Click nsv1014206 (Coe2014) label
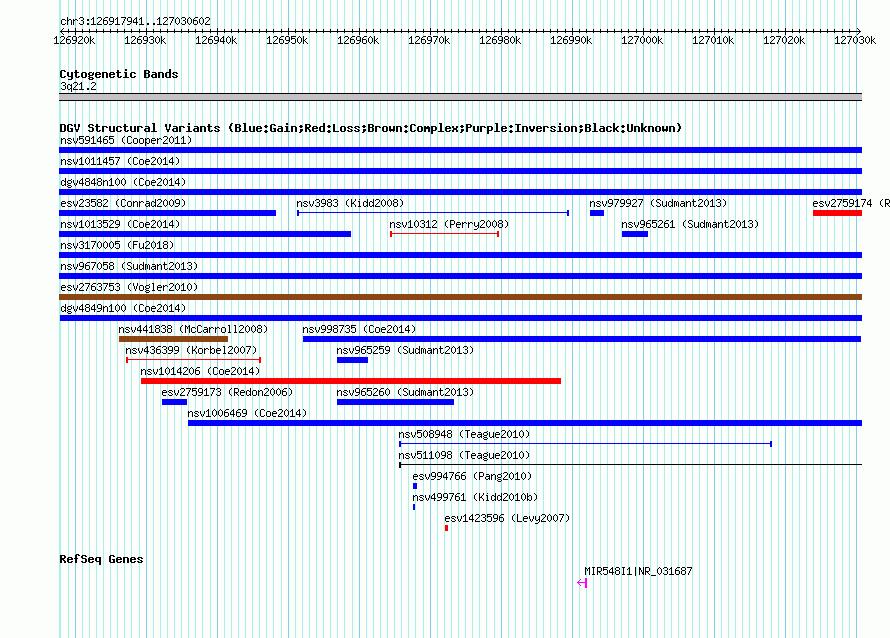The width and height of the screenshot is (890, 638). 200,371
